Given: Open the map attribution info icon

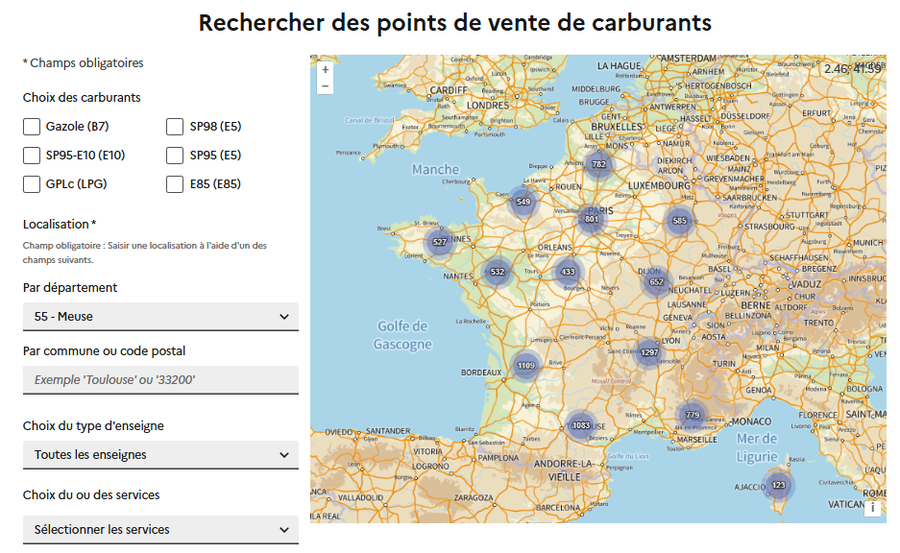Looking at the screenshot, I should (x=872, y=508).
